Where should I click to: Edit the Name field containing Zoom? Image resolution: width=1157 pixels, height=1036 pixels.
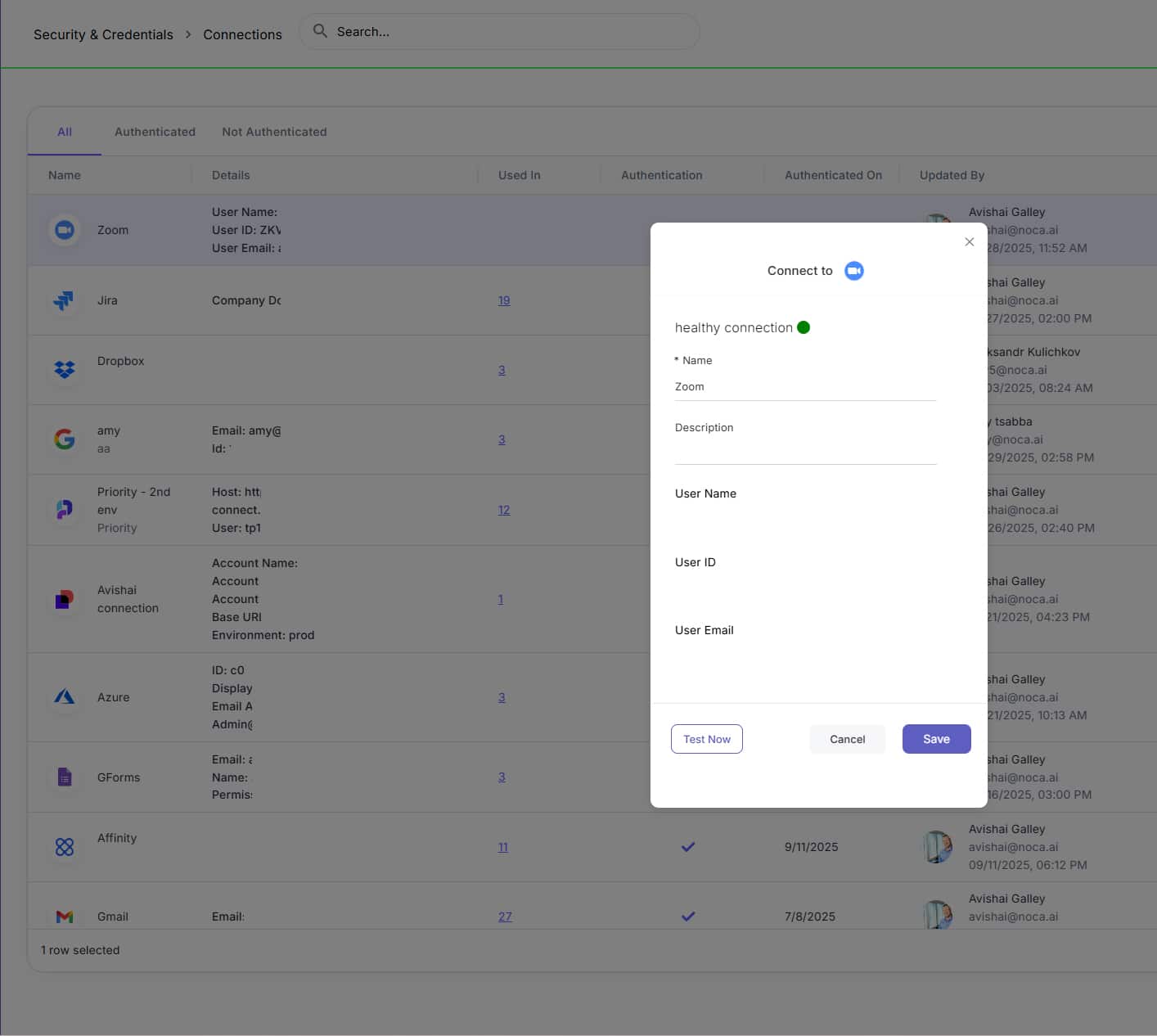804,387
